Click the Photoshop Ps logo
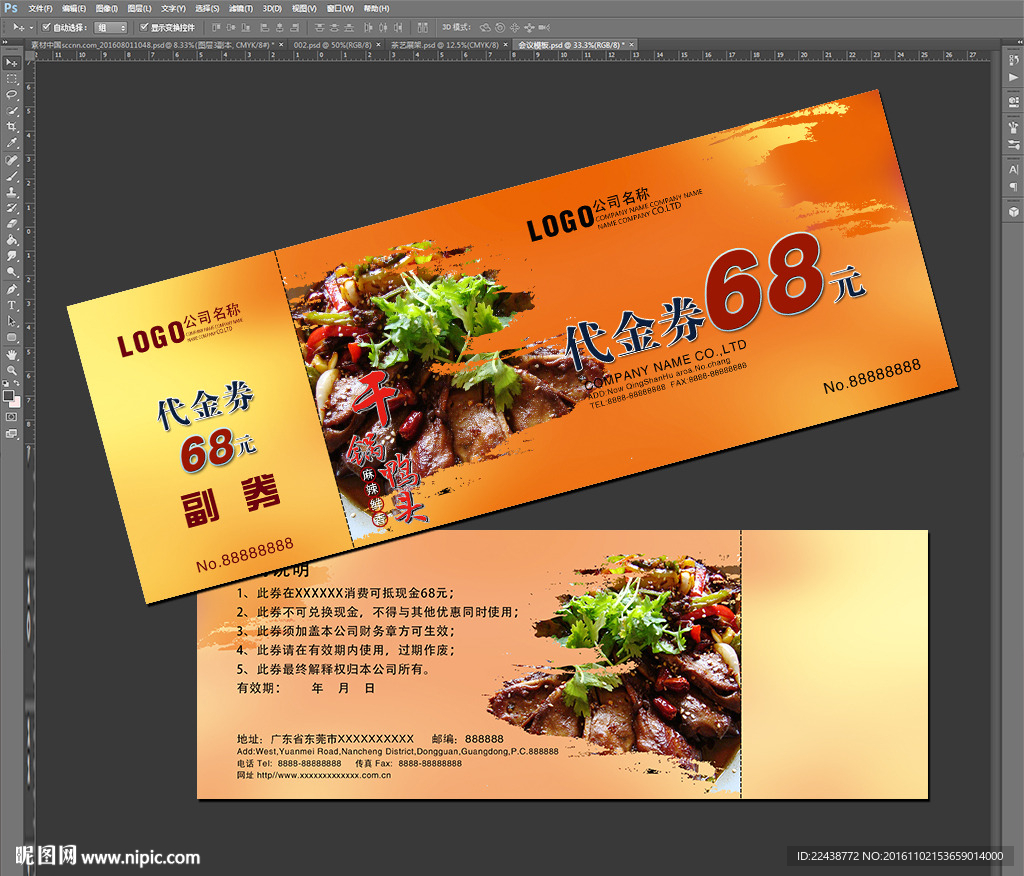The width and height of the screenshot is (1024, 876). 10,8
